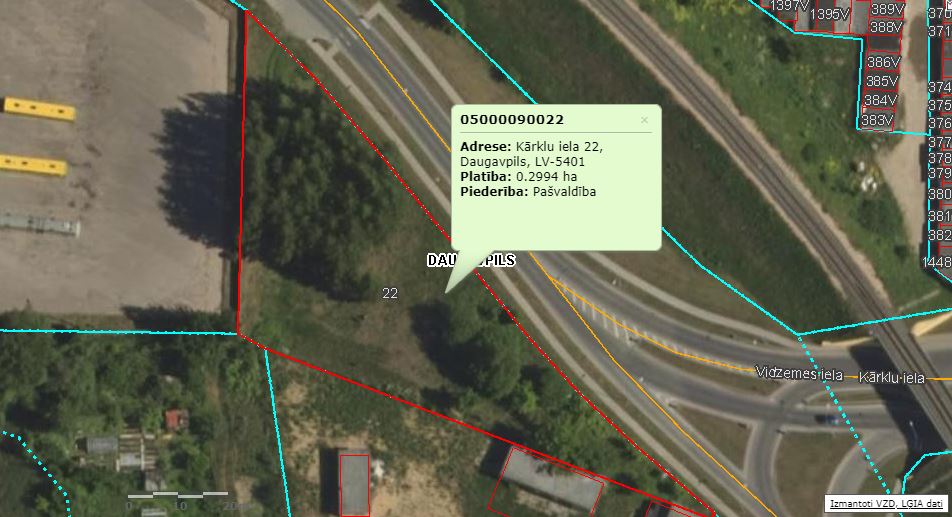Image resolution: width=952 pixels, height=517 pixels.
Task: Click the Piederība Pašvaldība text
Action: tap(528, 192)
